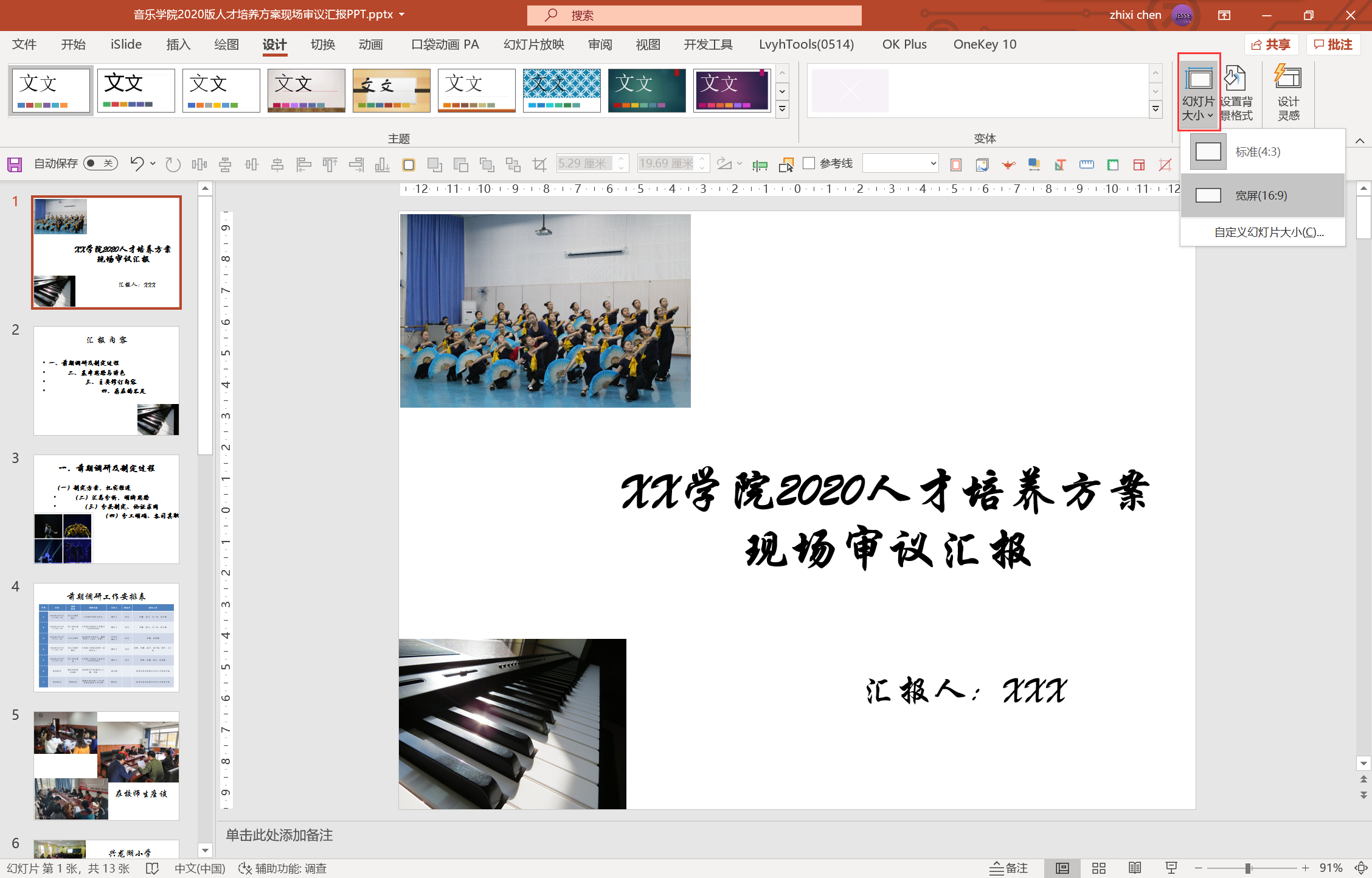Open the file name dropdown arrow in title bar
The width and height of the screenshot is (1372, 878).
tap(402, 15)
